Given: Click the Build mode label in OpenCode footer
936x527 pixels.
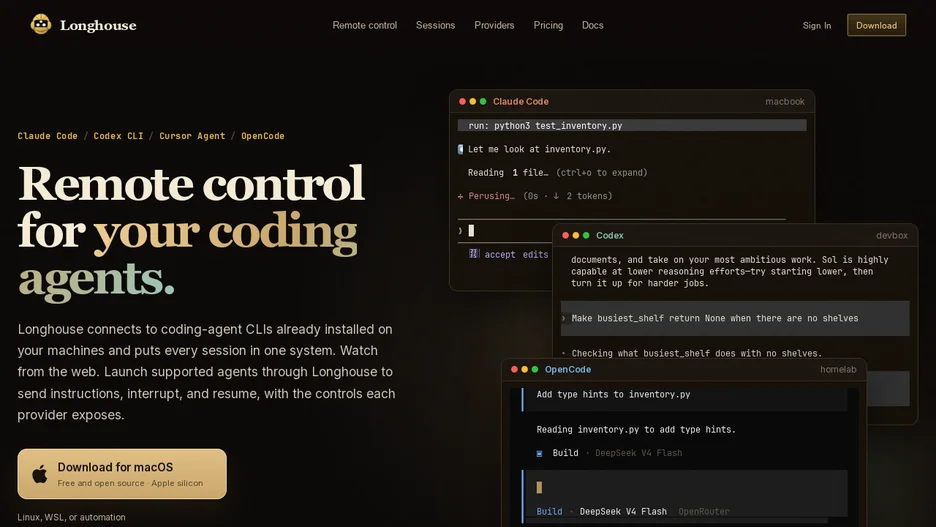Looking at the screenshot, I should (x=549, y=511).
